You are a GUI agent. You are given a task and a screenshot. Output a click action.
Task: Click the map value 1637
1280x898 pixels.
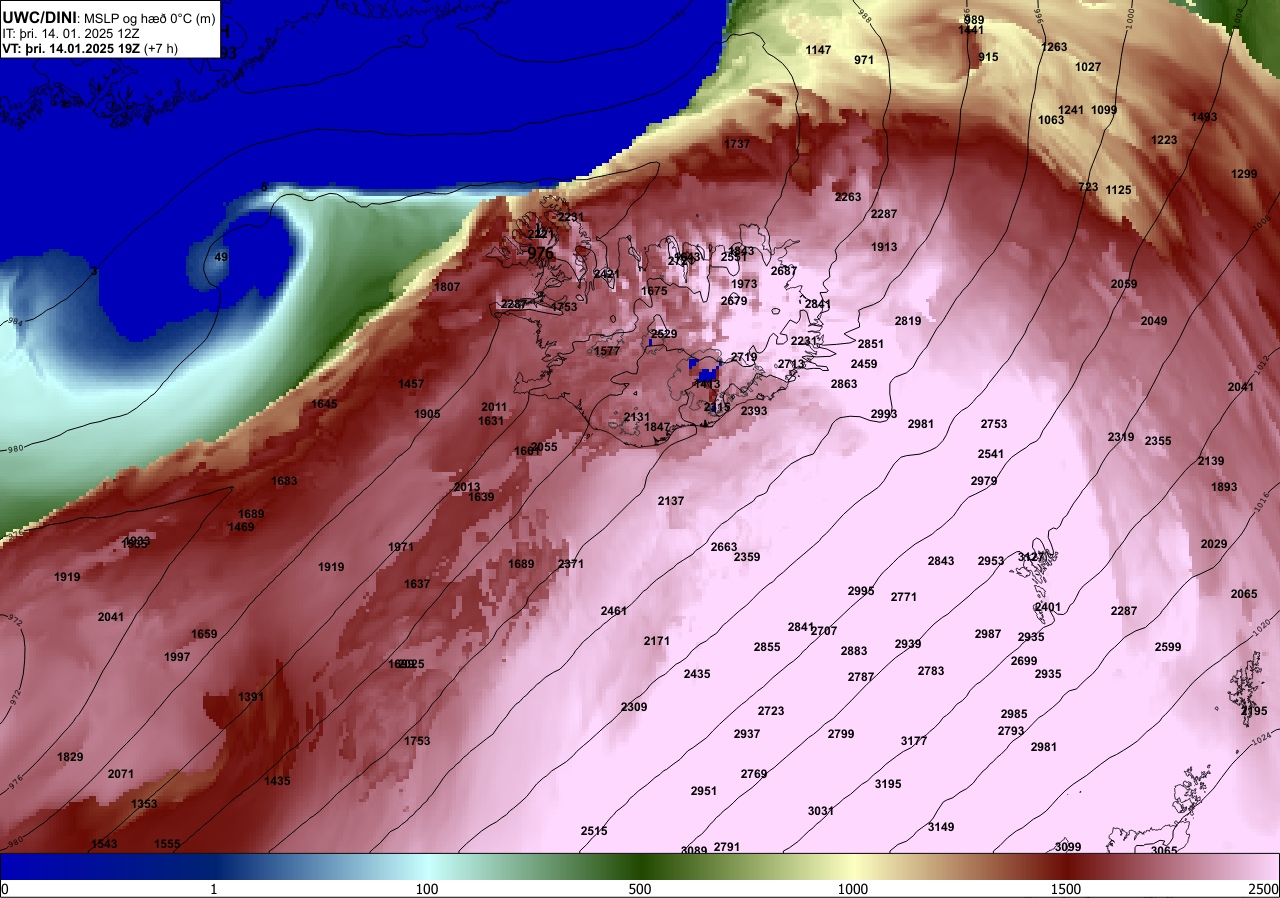click(417, 584)
